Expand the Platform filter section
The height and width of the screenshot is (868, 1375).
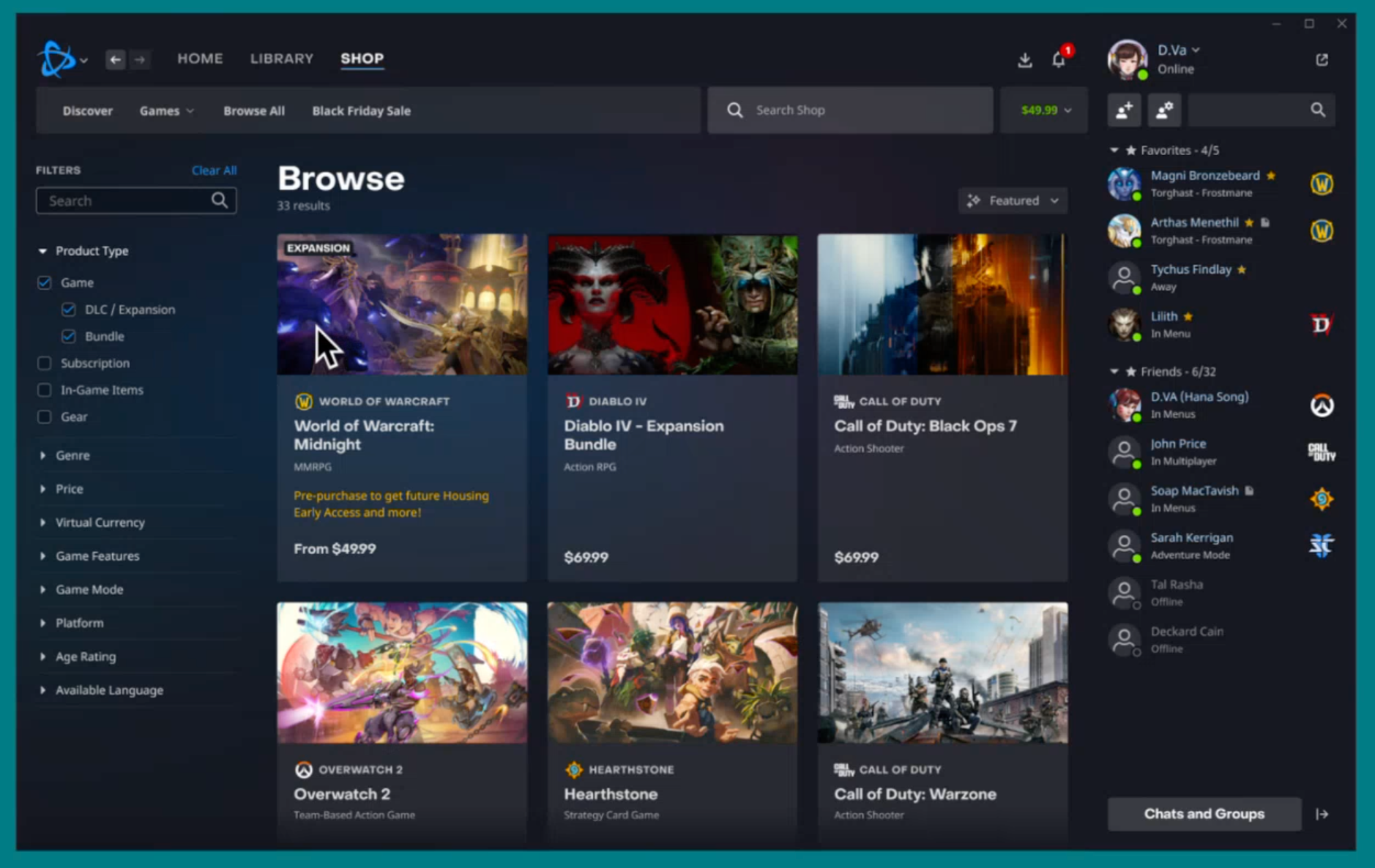[x=42, y=624]
